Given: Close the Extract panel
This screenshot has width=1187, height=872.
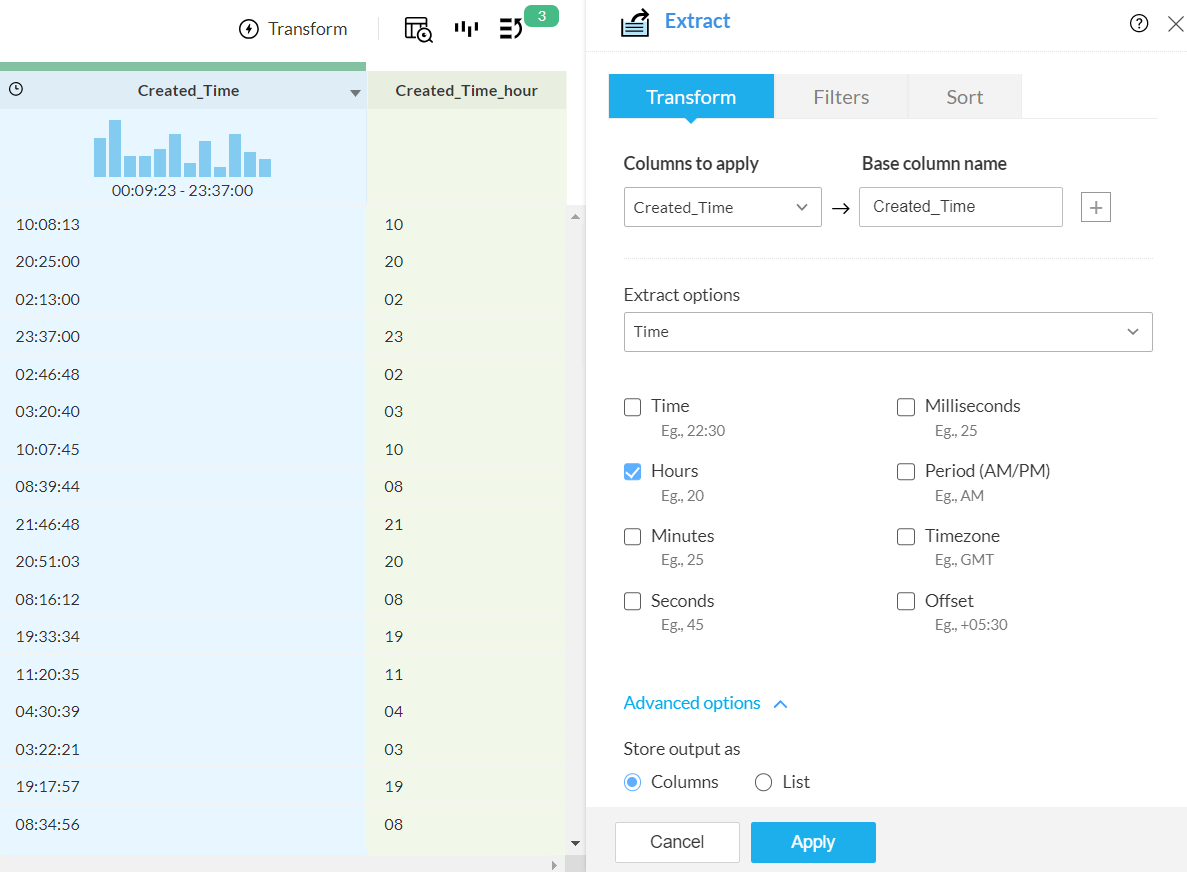Looking at the screenshot, I should click(x=1176, y=24).
